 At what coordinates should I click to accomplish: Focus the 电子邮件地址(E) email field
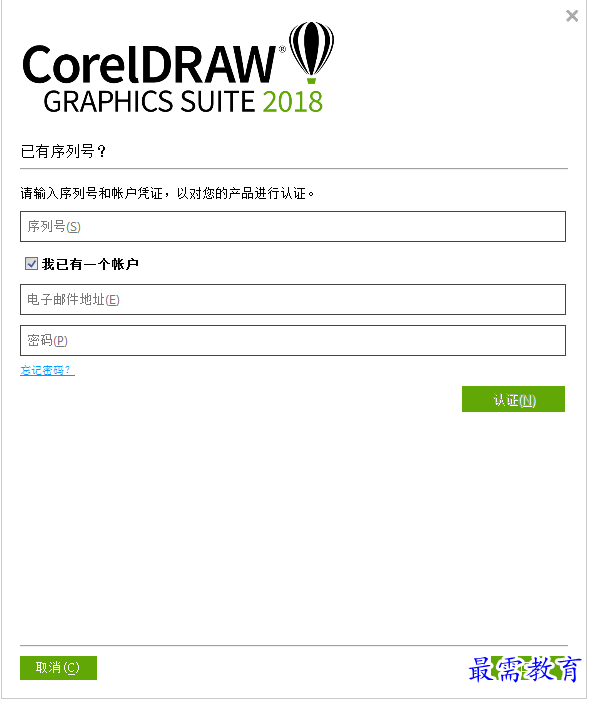[x=293, y=299]
